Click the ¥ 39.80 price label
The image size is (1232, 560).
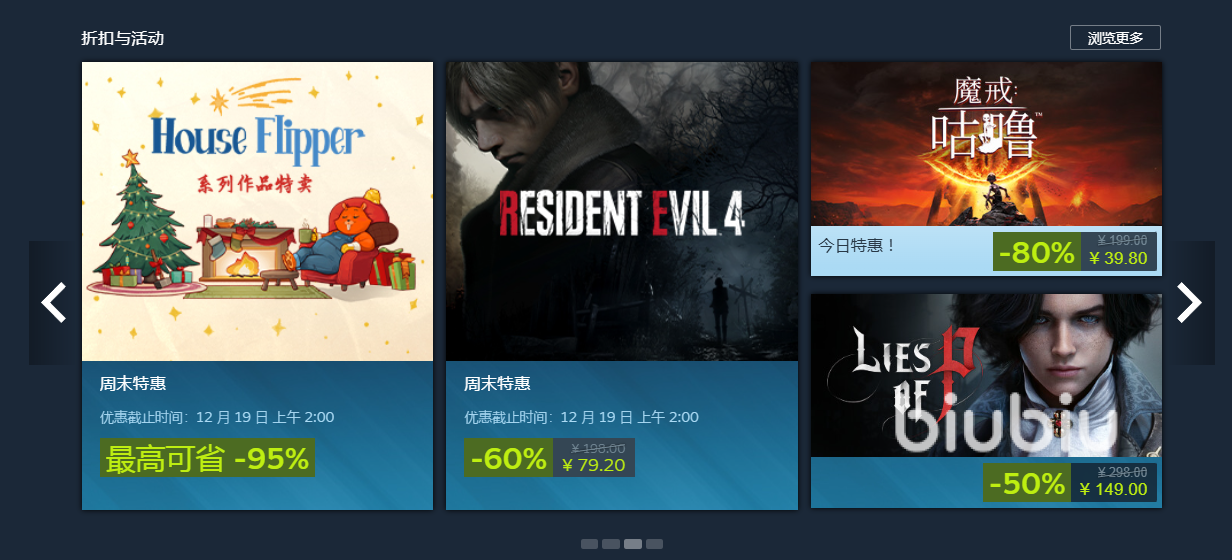[1118, 259]
